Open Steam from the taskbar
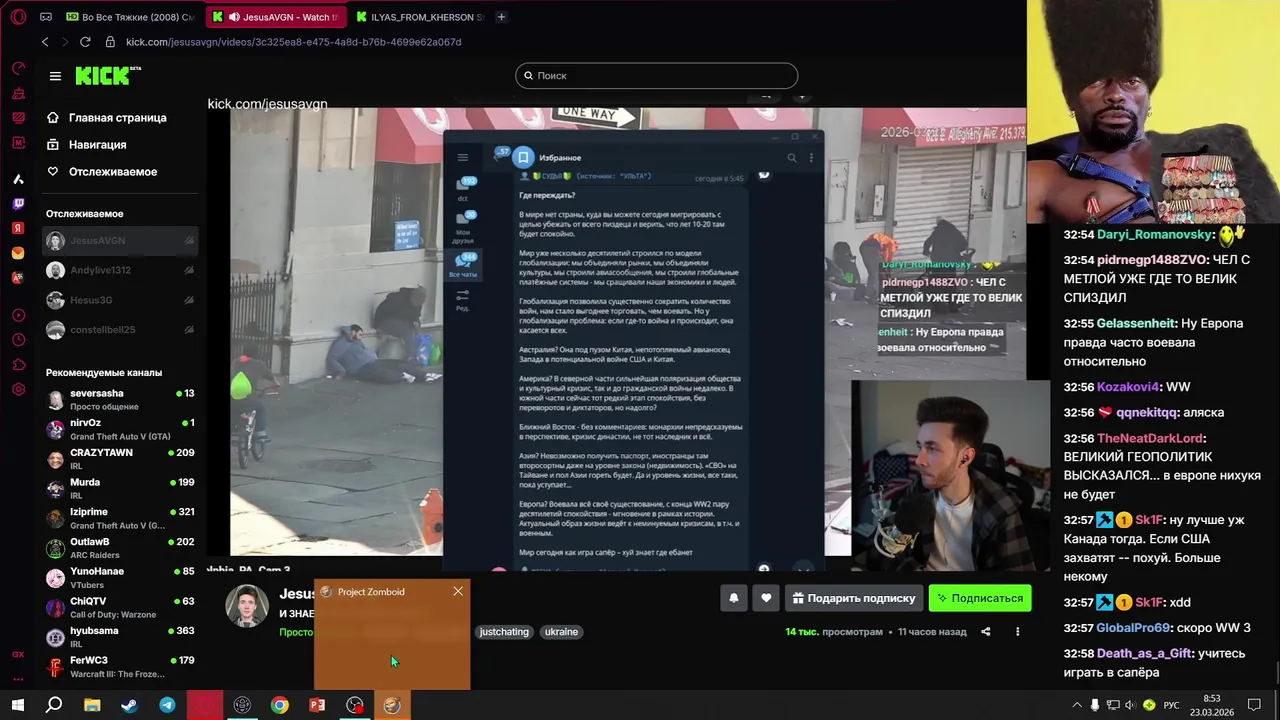1280x720 pixels. (x=129, y=705)
